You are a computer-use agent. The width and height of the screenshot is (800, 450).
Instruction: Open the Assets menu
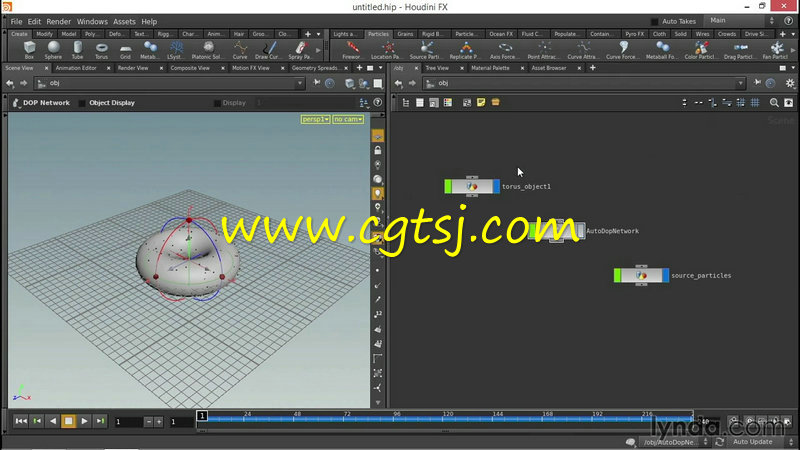(x=124, y=21)
